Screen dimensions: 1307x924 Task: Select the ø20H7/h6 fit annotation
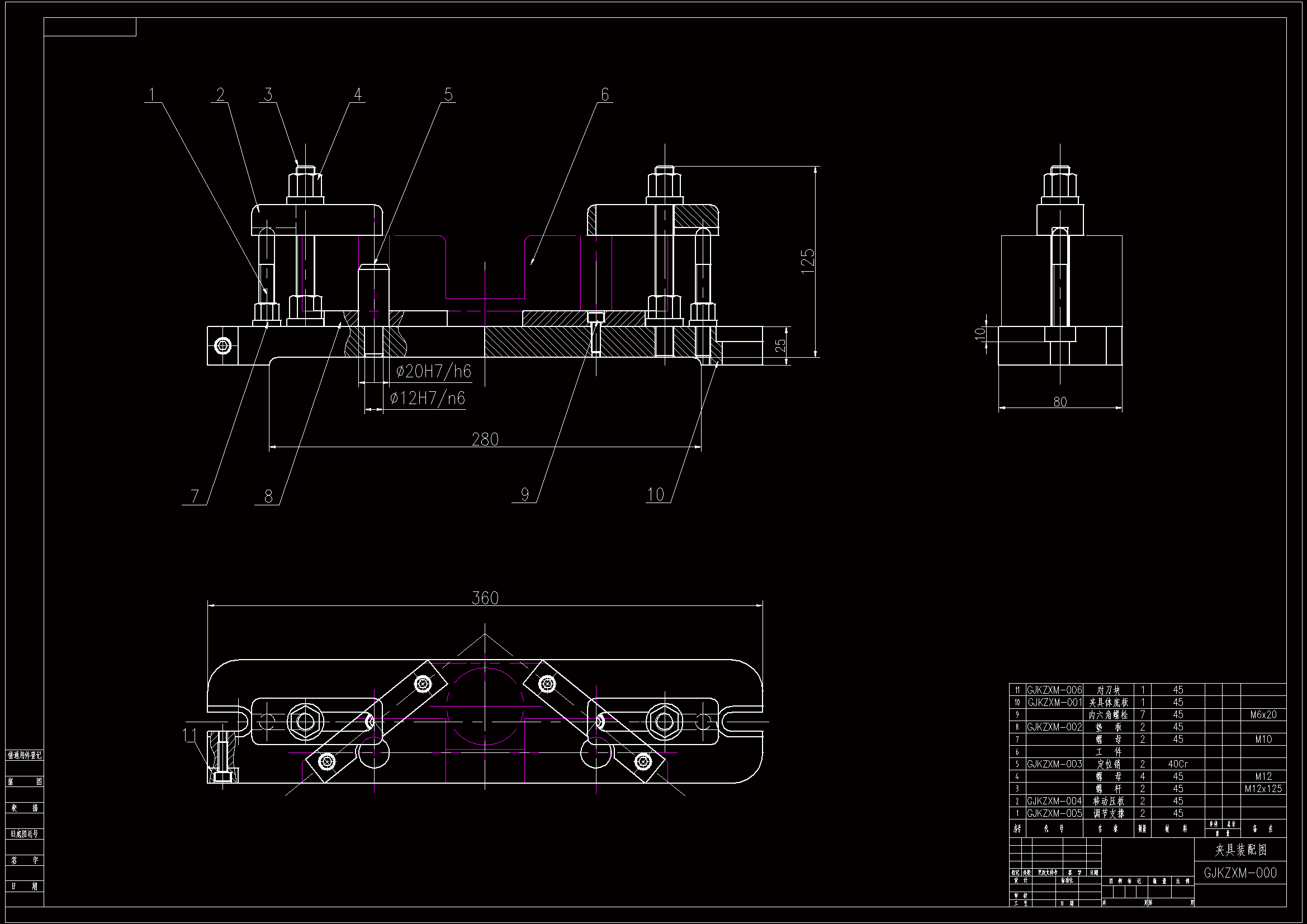click(434, 372)
